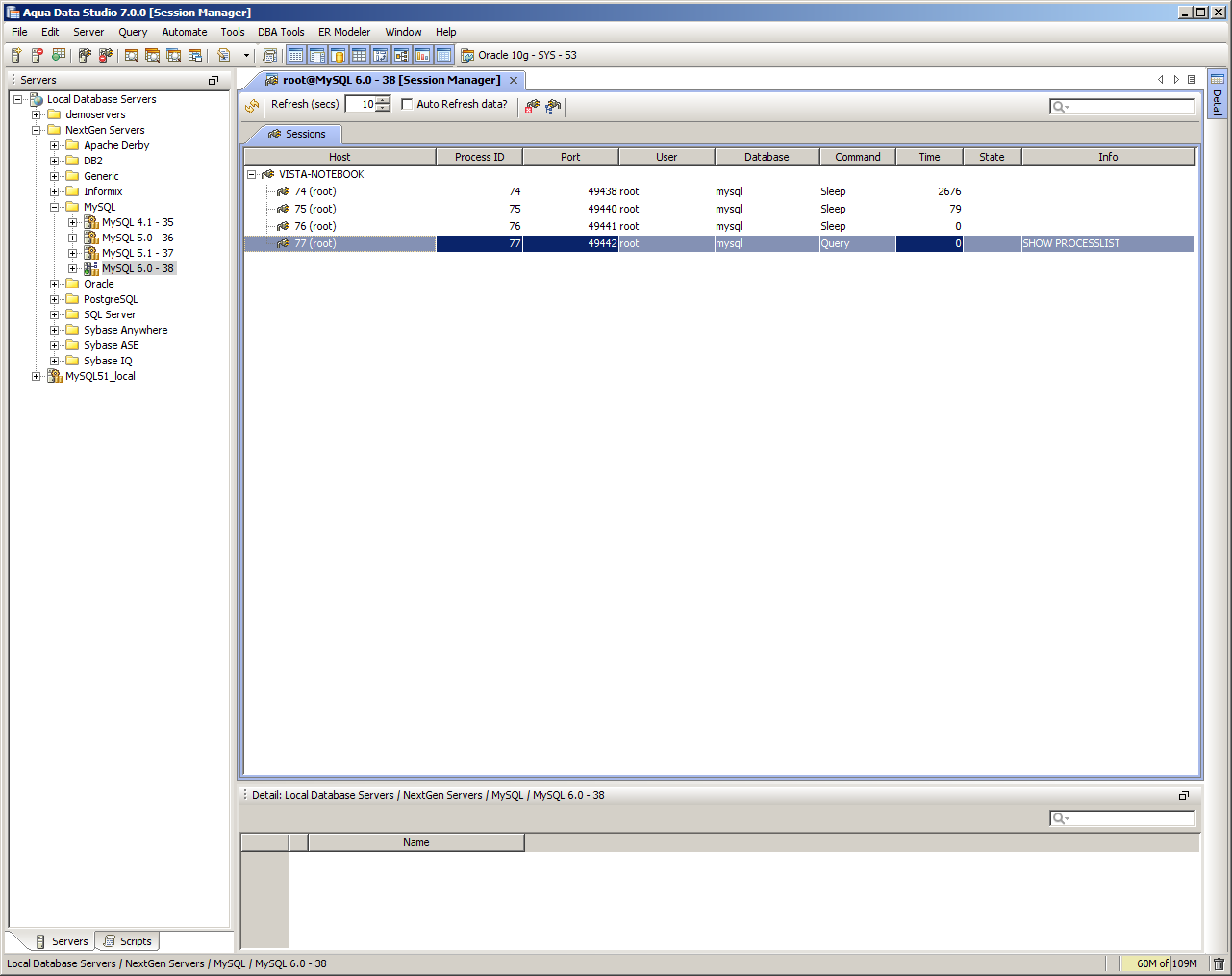Open the toolbar dropdown arrow beside script icon

(x=246, y=55)
